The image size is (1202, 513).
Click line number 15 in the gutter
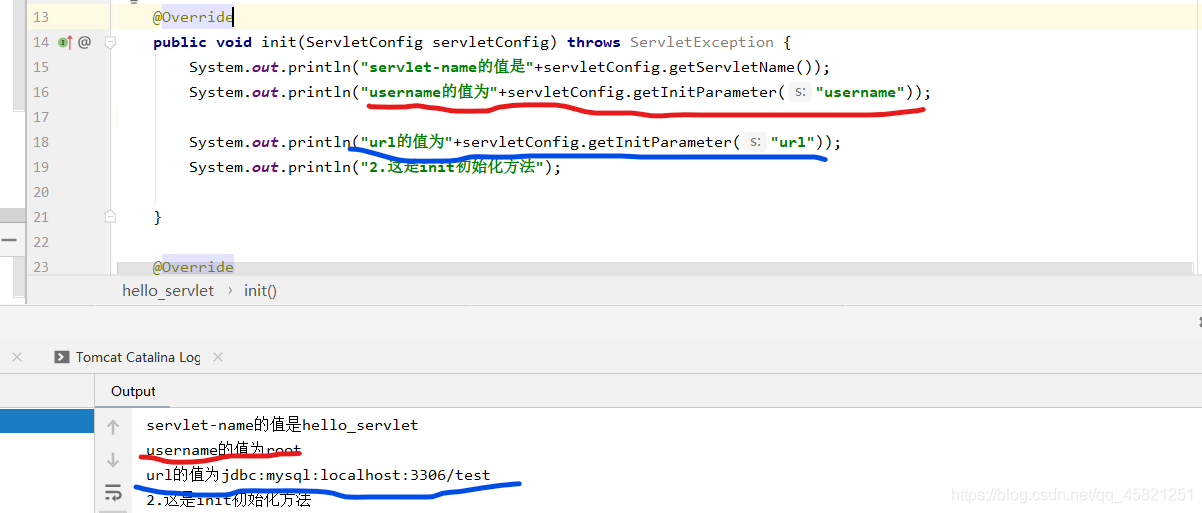[39, 67]
